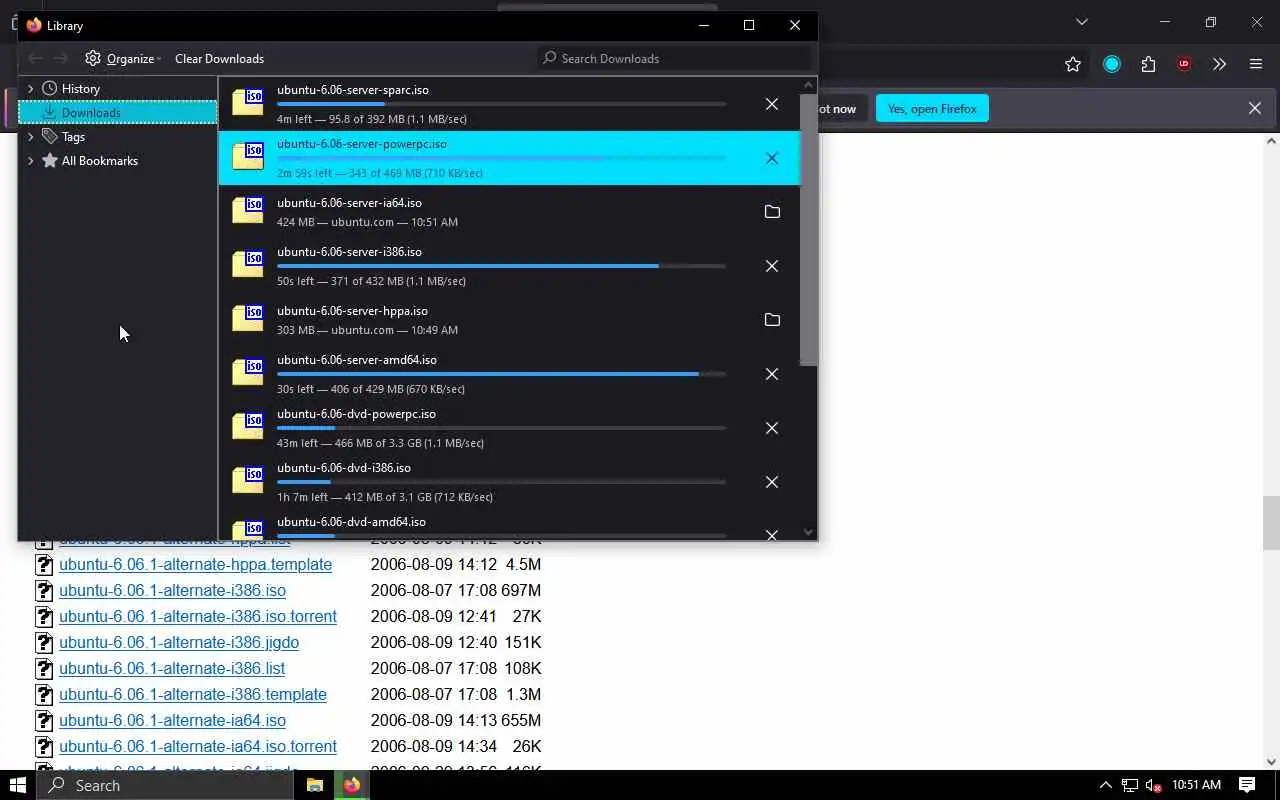The width and height of the screenshot is (1280, 800).
Task: Expand the Tags tree item
Action: coord(30,136)
